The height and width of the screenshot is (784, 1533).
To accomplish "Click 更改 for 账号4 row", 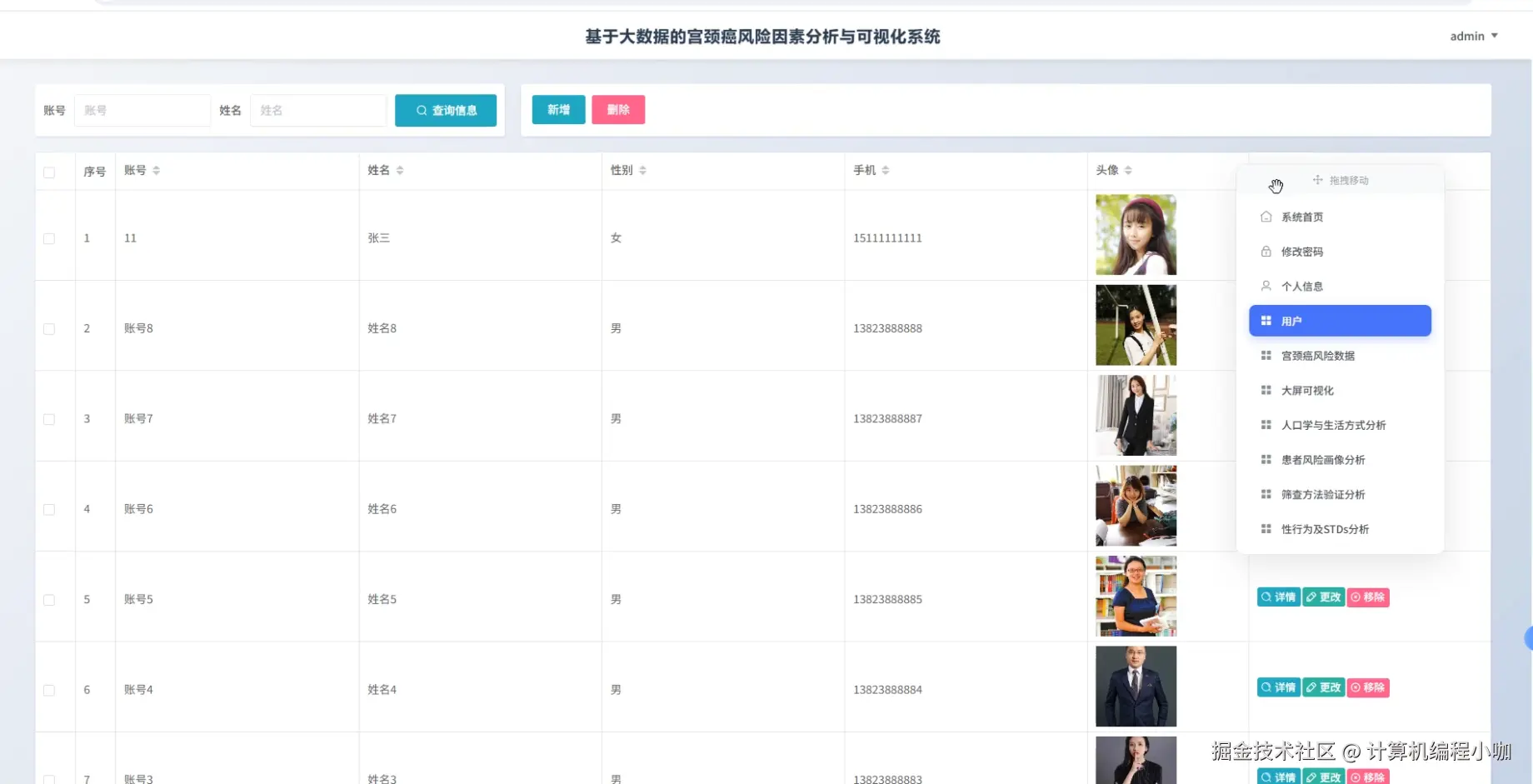I will pyautogui.click(x=1323, y=687).
